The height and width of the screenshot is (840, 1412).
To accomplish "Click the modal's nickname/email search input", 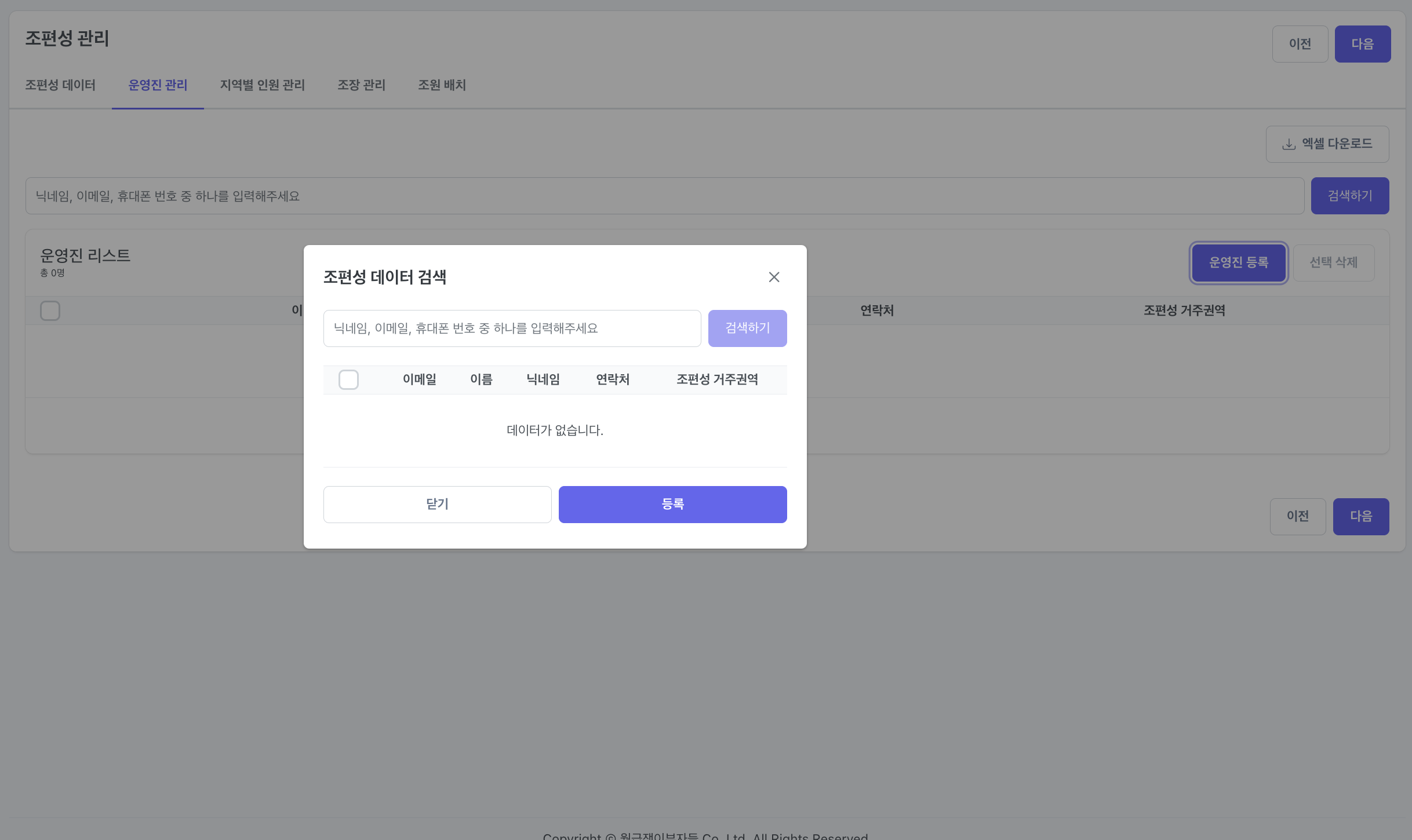I will pyautogui.click(x=512, y=328).
